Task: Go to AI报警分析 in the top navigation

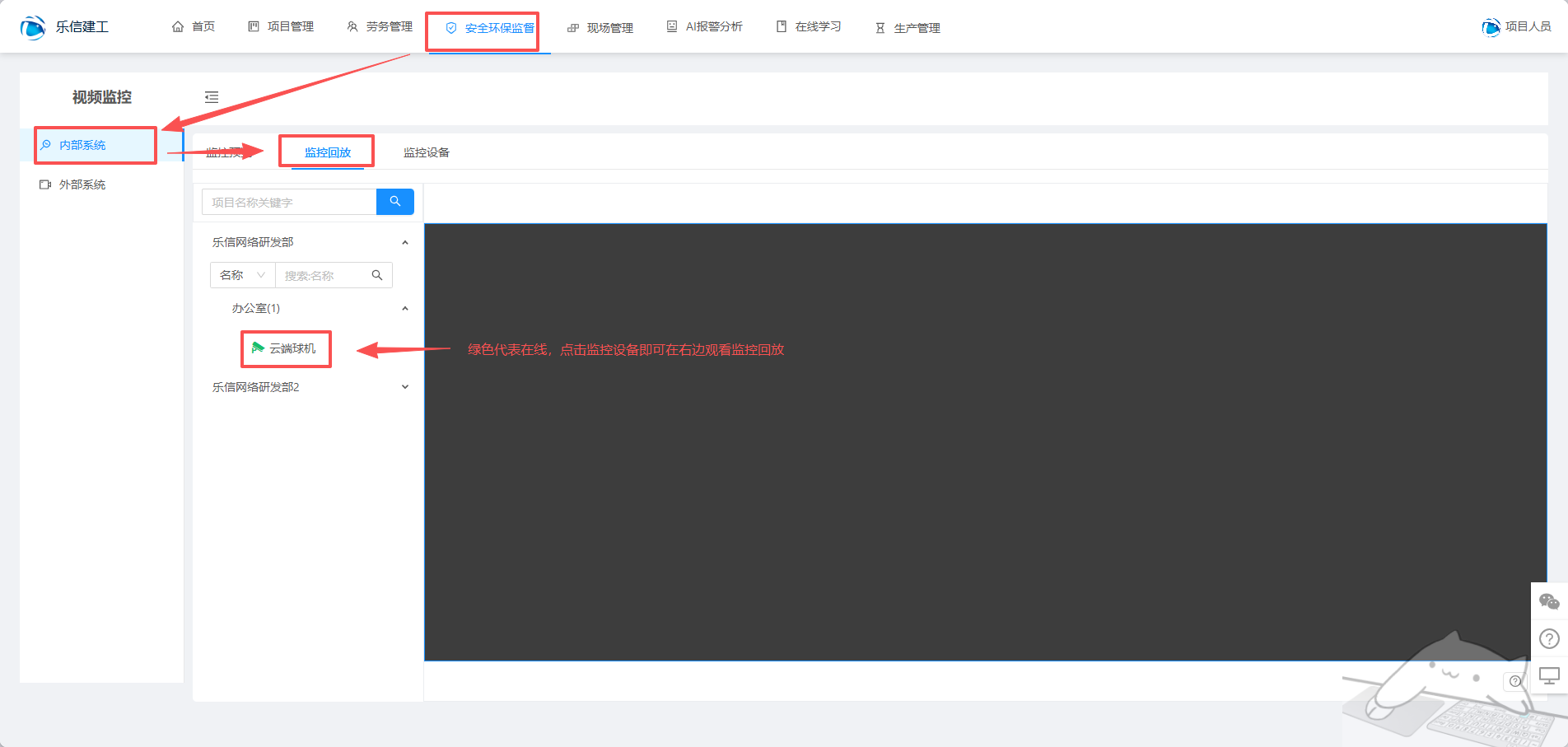Action: pyautogui.click(x=705, y=27)
